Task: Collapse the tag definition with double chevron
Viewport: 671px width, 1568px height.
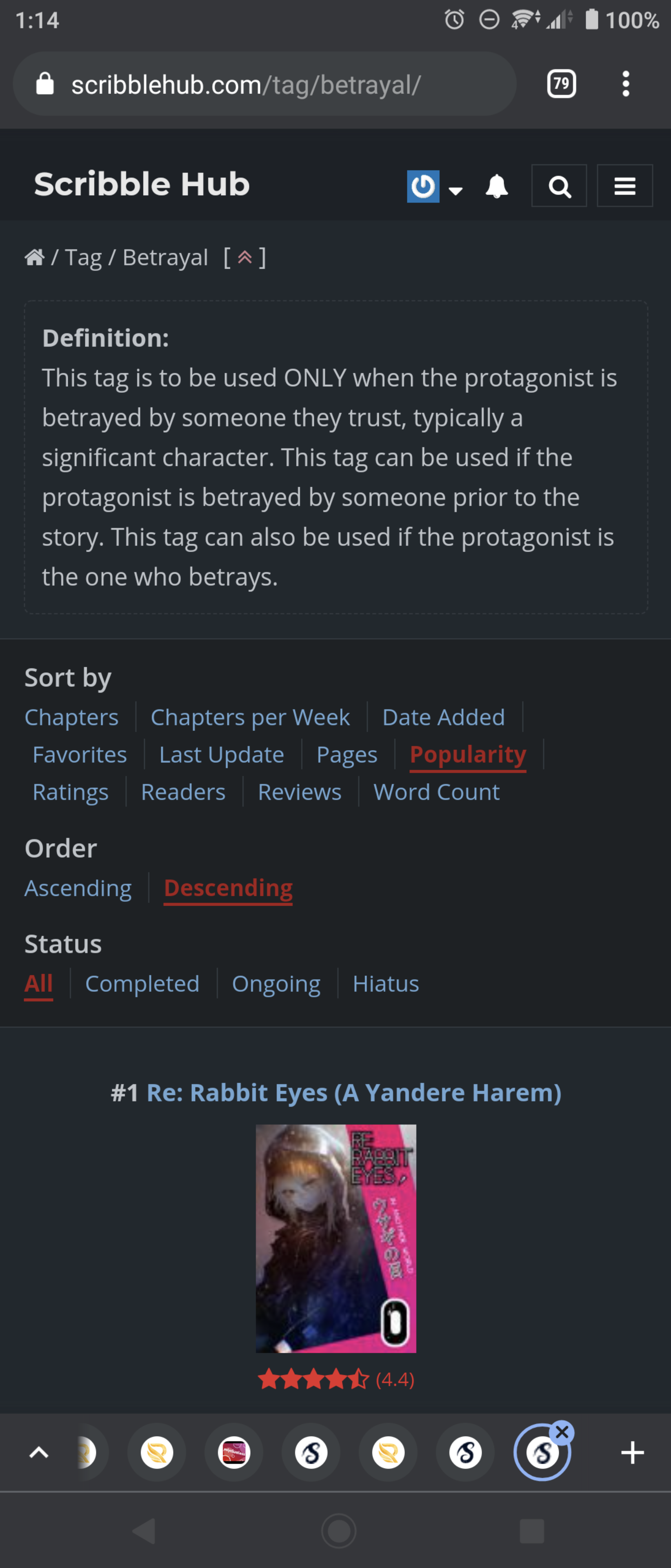Action: [x=244, y=258]
